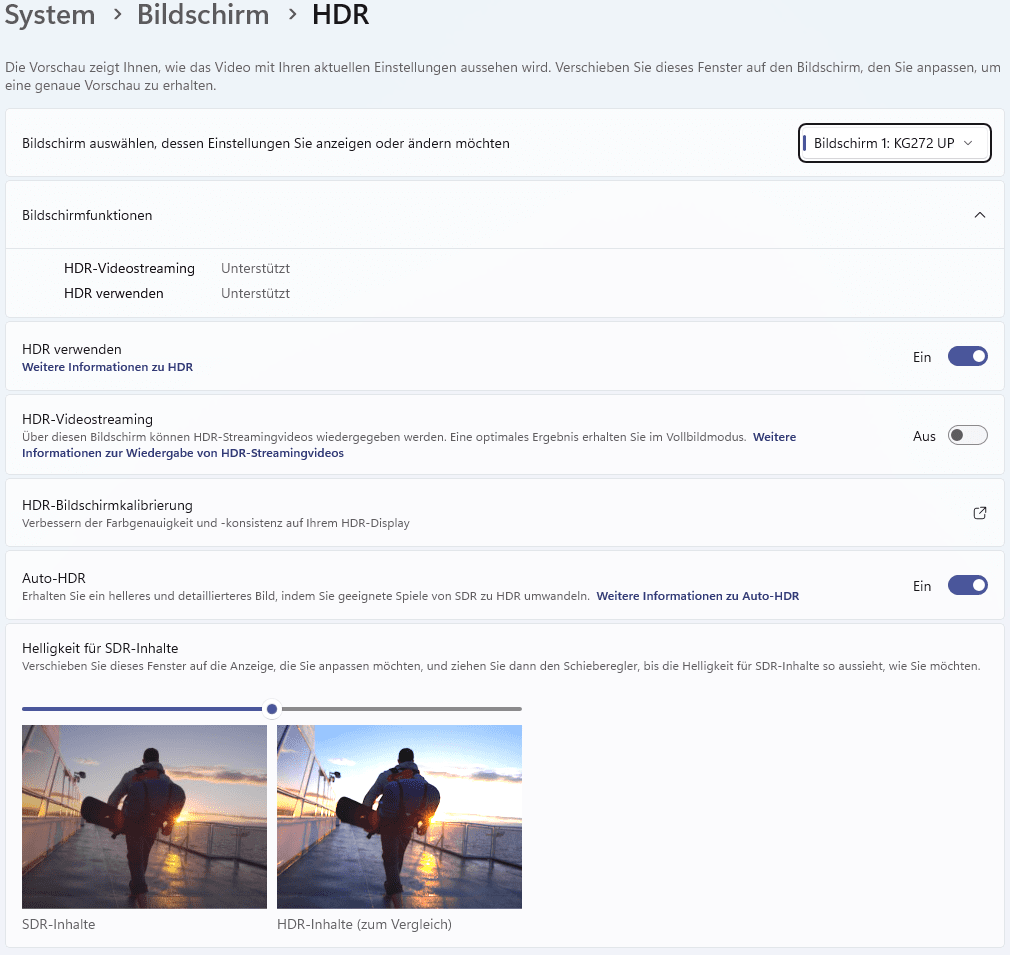Click the Auto-HDR setting title
Screen dimensions: 1010x955
pos(53,578)
